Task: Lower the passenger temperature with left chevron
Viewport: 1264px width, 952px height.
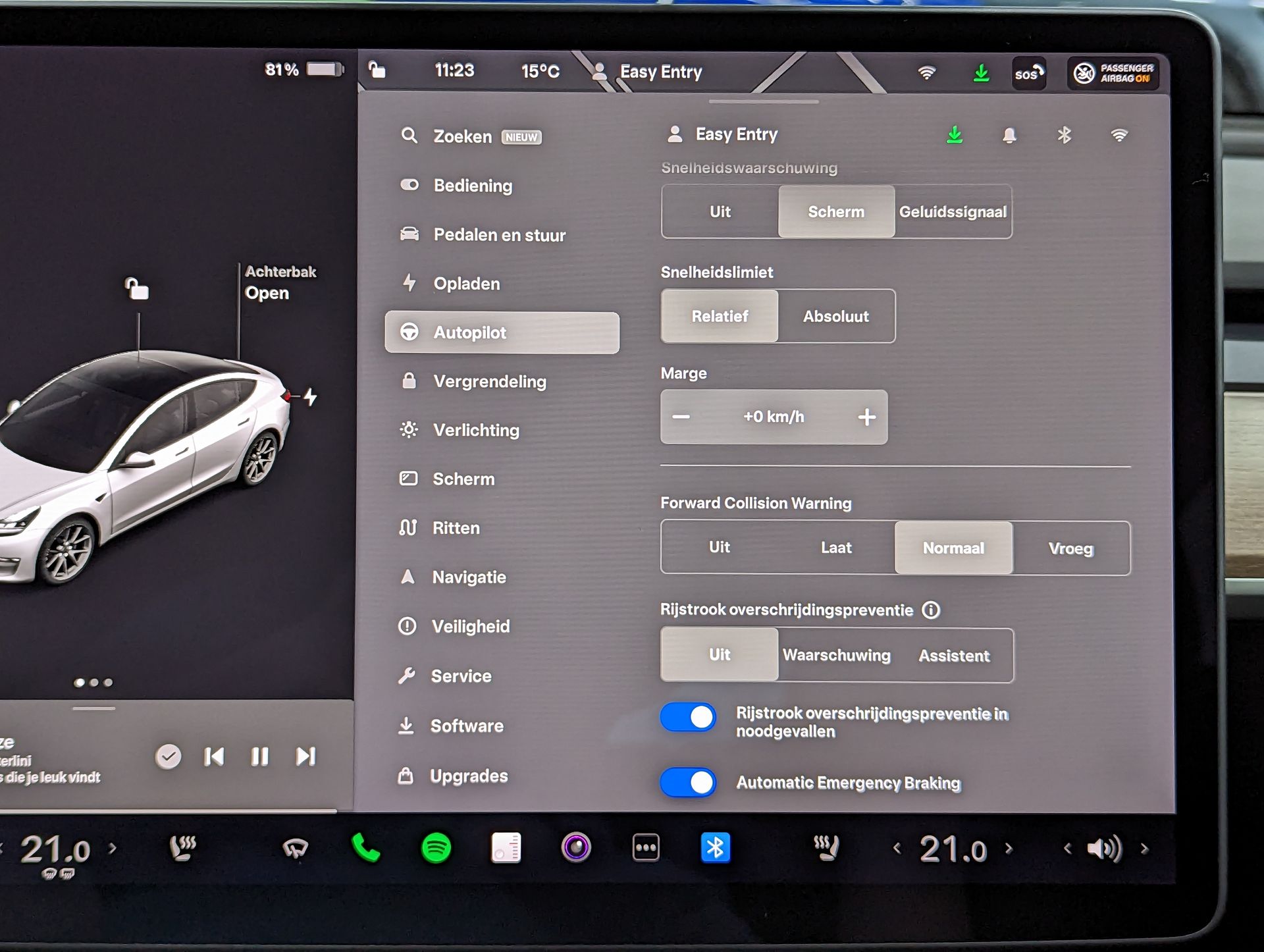Action: tap(897, 849)
